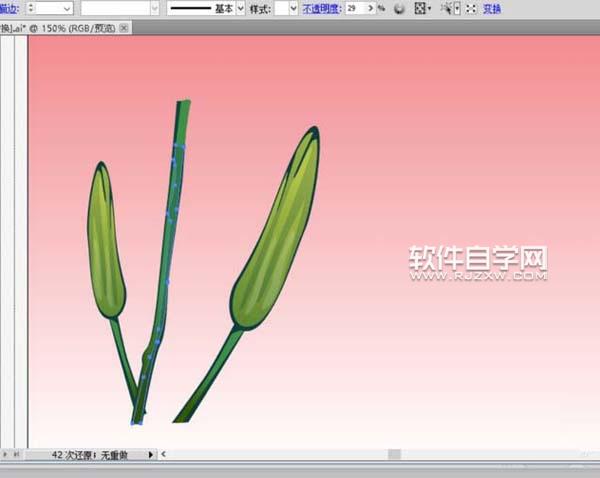Screen dimensions: 600x478
Task: Open the stroke weight dropdown
Action: point(67,8)
